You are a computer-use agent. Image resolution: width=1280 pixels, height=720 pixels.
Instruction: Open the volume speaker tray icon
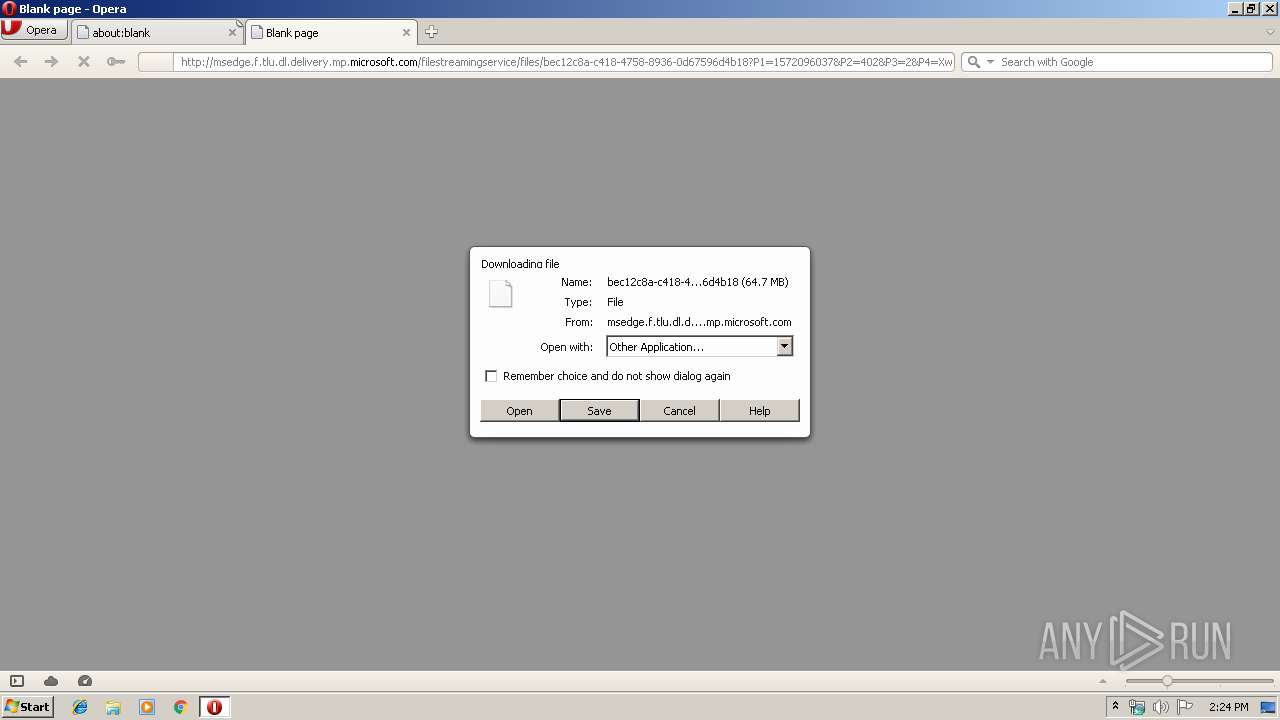click(1161, 707)
